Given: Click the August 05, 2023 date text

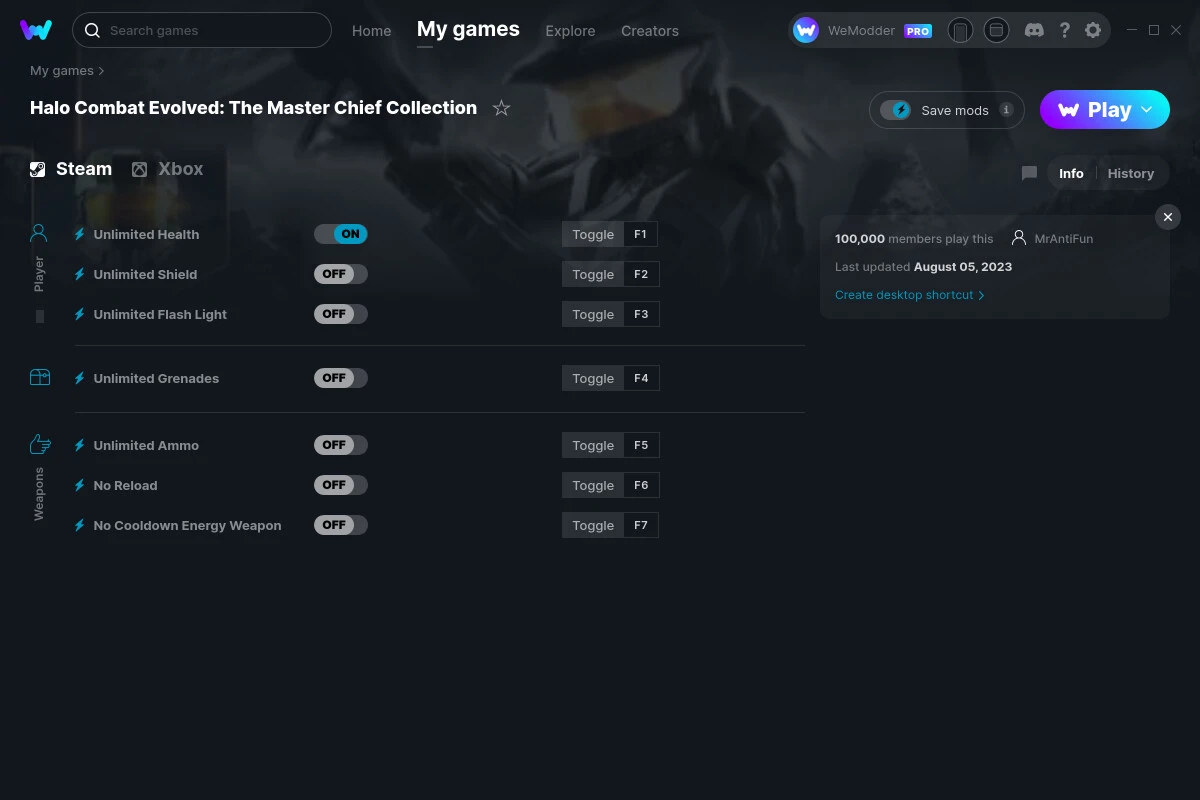Looking at the screenshot, I should 963,267.
